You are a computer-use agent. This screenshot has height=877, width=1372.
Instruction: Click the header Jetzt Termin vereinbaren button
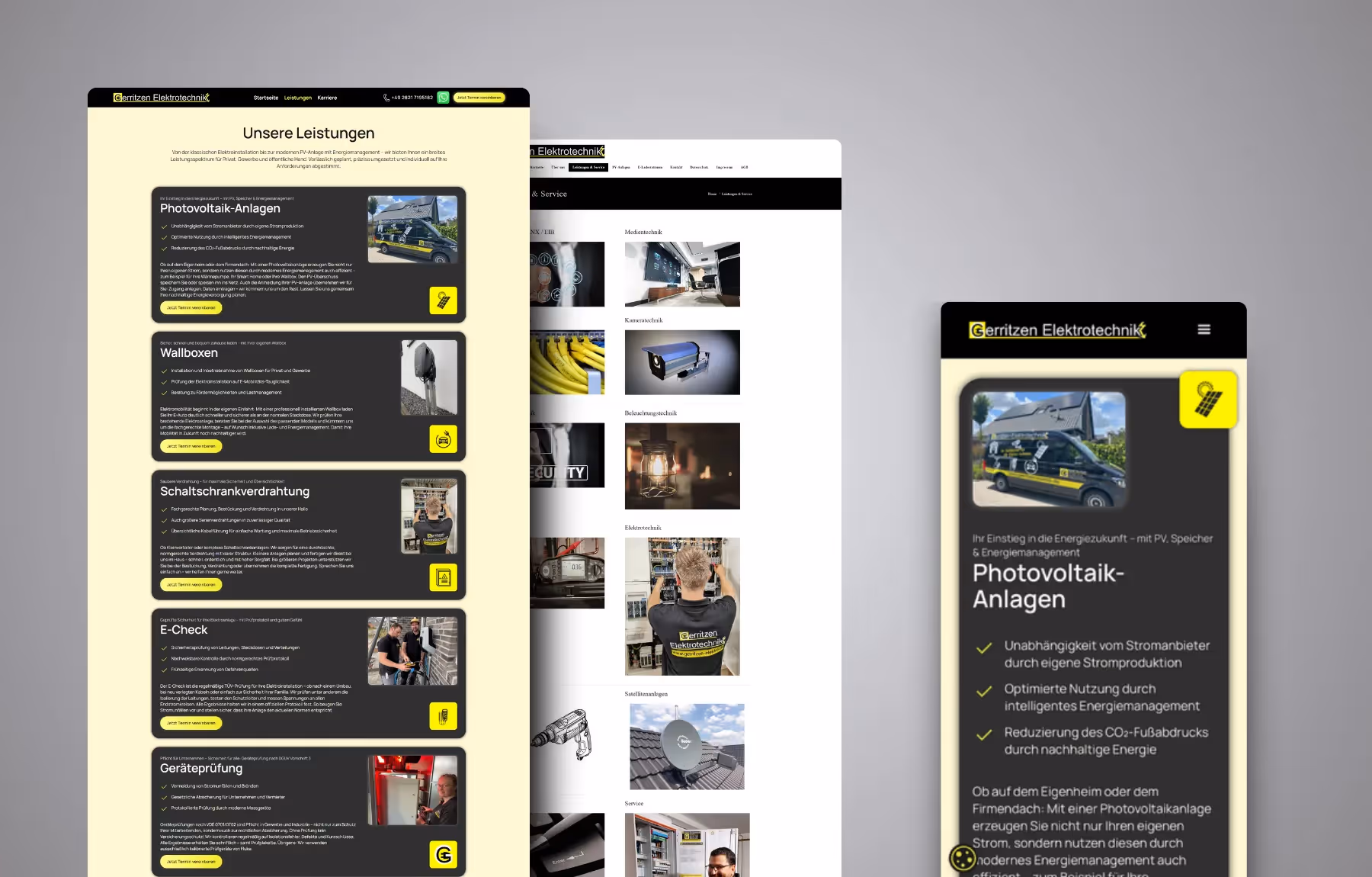pos(479,98)
